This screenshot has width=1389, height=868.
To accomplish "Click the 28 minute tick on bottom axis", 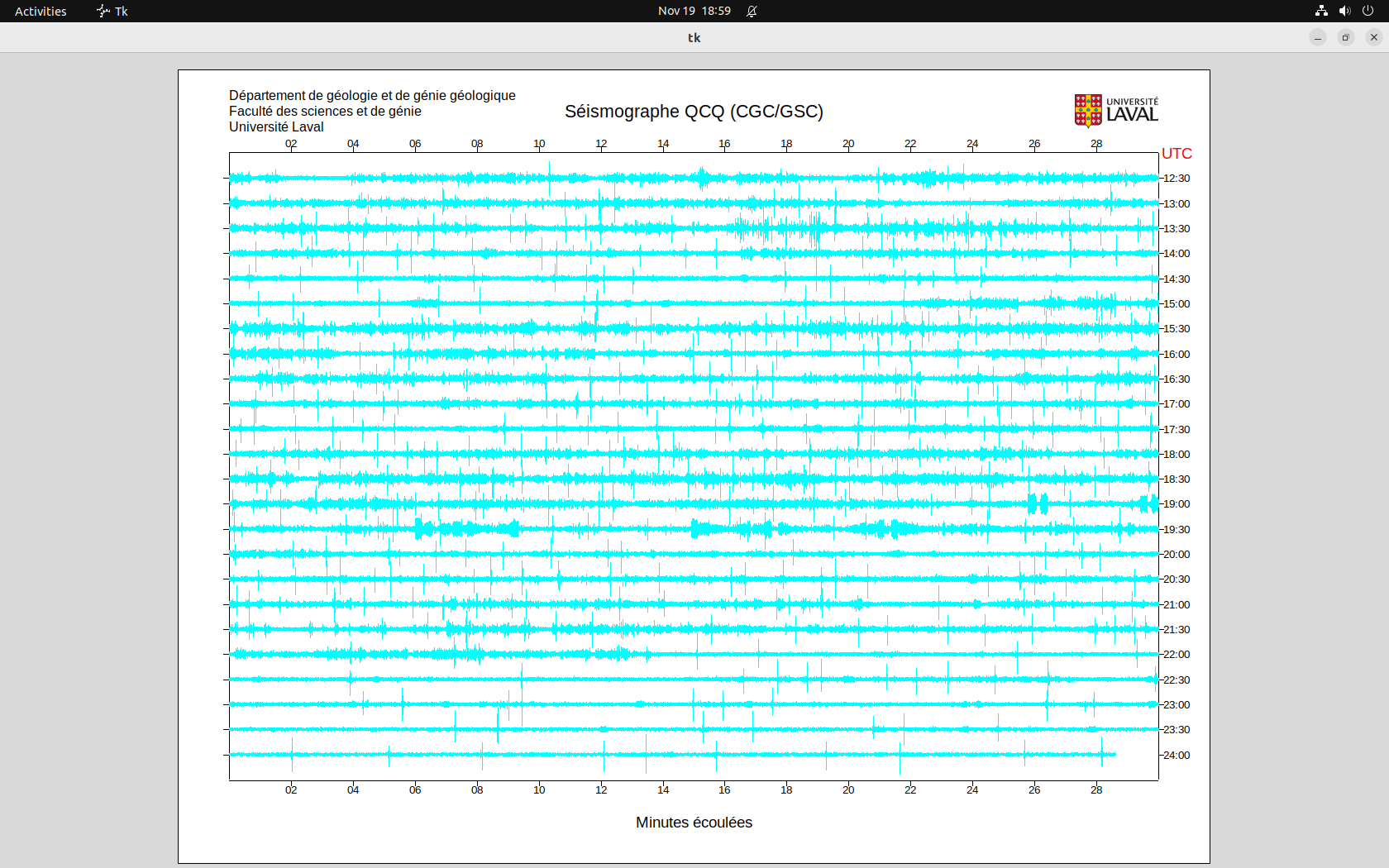I will pyautogui.click(x=1096, y=790).
